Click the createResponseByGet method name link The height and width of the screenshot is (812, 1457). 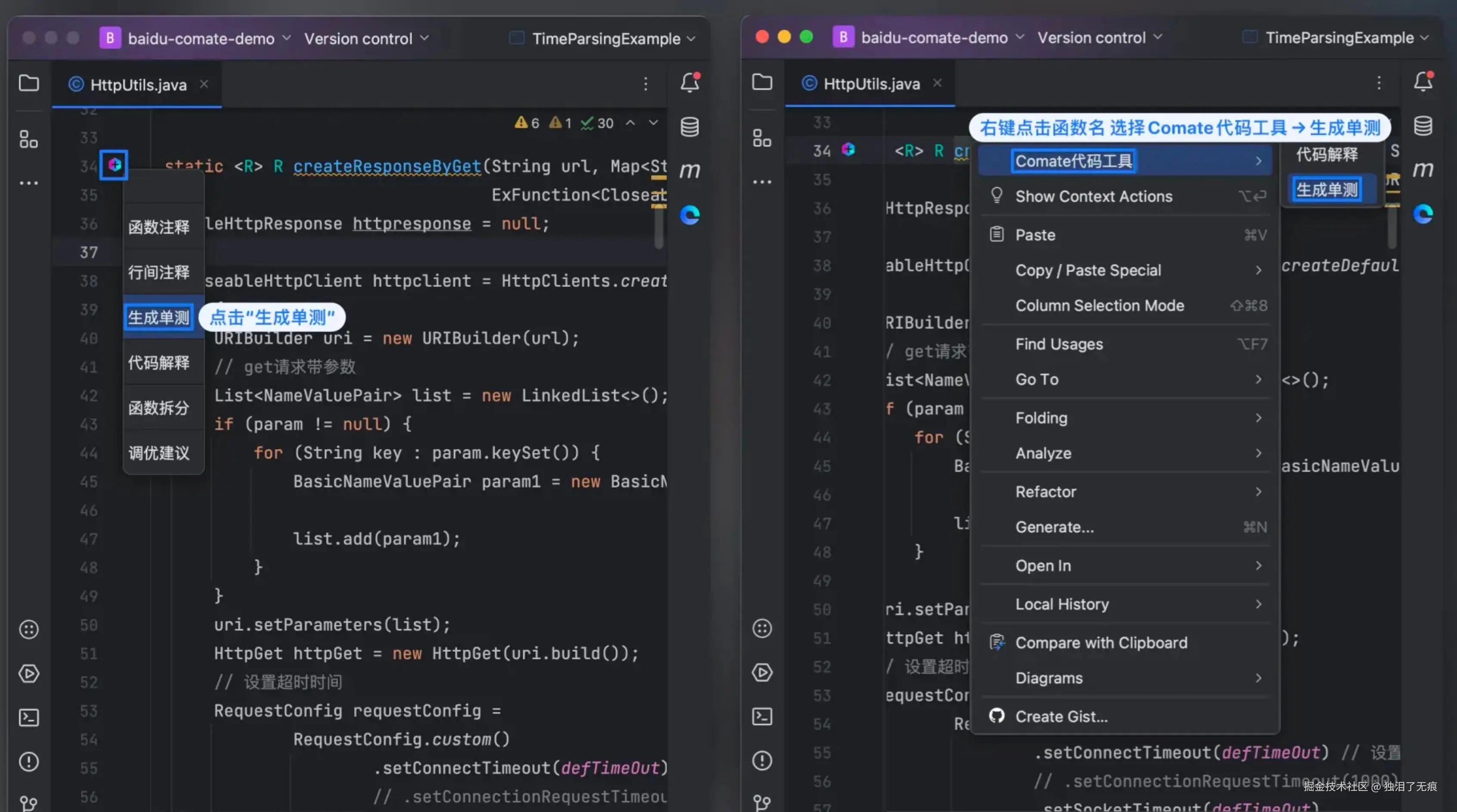[x=387, y=166]
